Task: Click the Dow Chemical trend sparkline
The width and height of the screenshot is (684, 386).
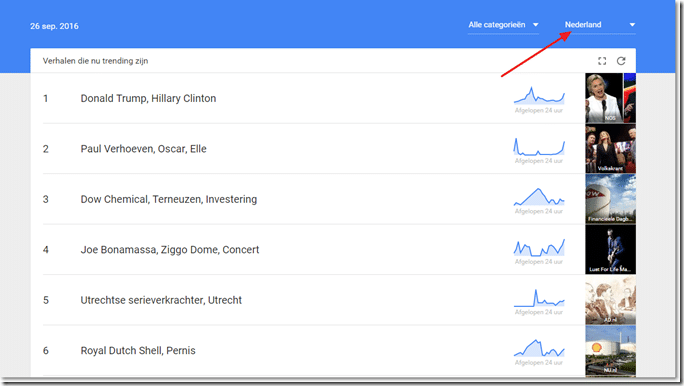Action: point(539,197)
